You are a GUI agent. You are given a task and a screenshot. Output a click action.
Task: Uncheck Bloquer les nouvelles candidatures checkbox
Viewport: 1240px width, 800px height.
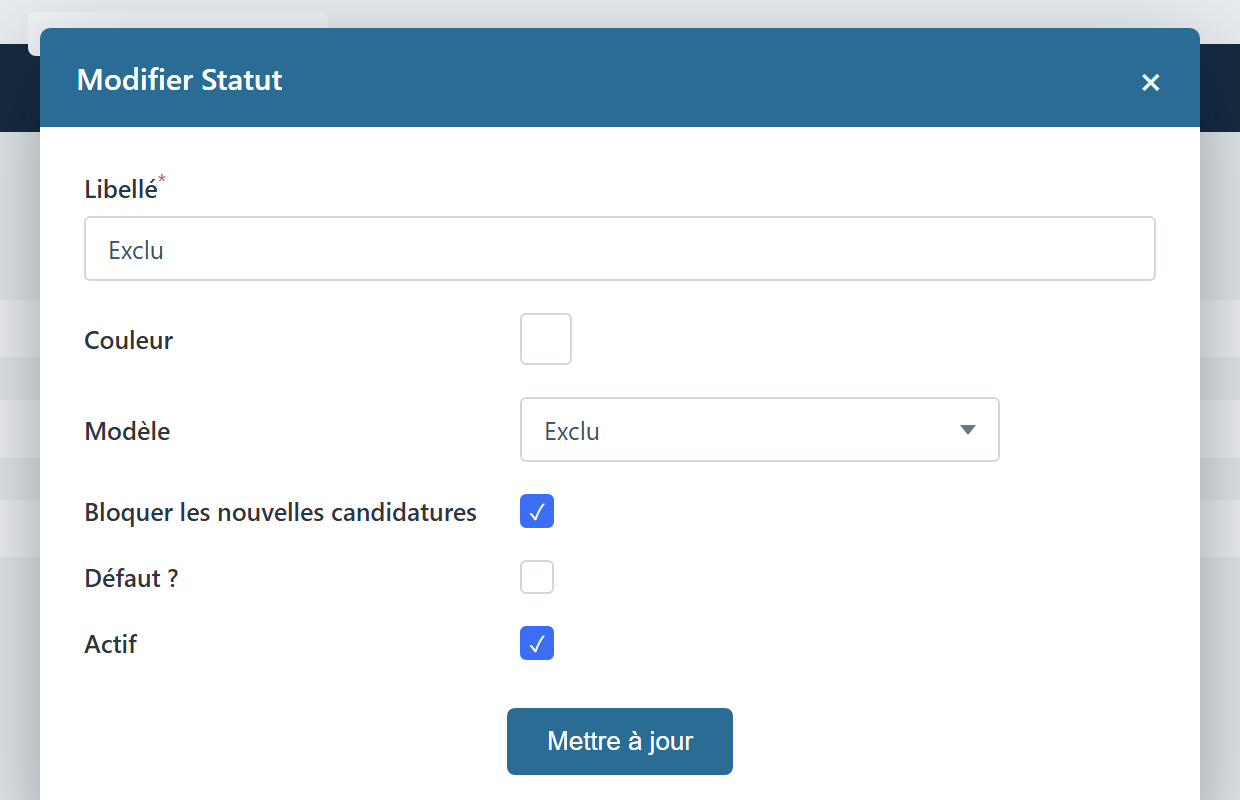[537, 511]
